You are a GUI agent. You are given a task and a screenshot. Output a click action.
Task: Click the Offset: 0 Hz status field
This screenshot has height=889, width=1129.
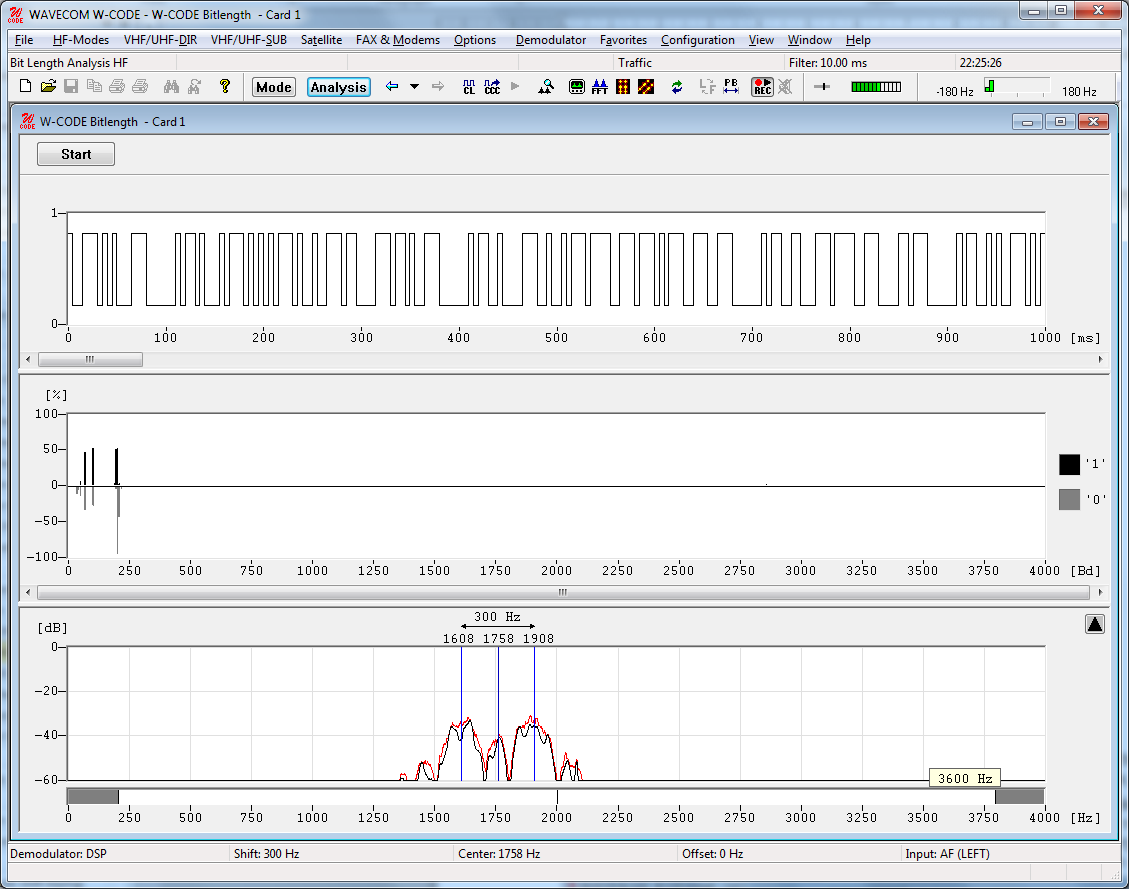pos(788,854)
